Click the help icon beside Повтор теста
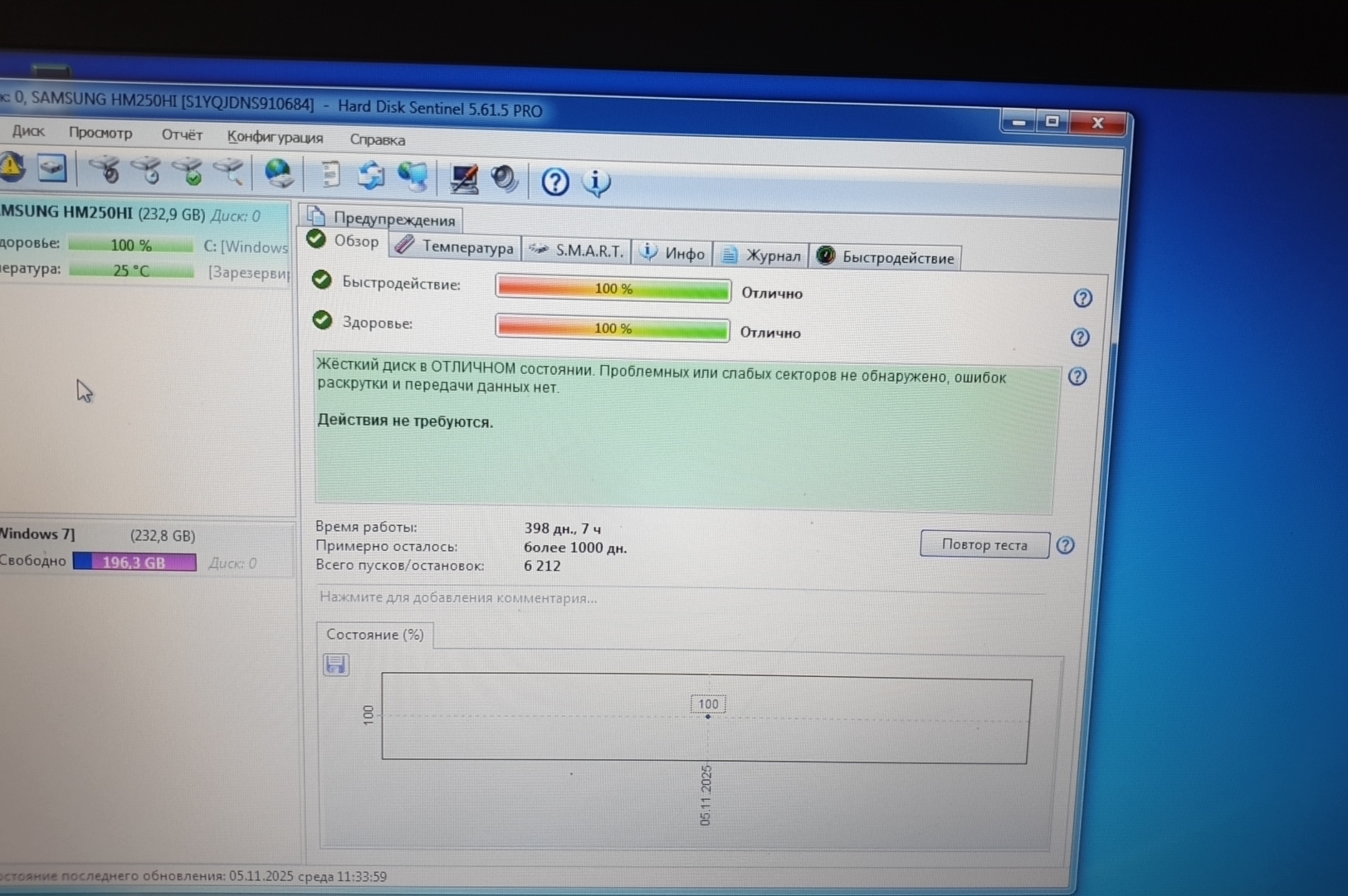 coord(1065,545)
